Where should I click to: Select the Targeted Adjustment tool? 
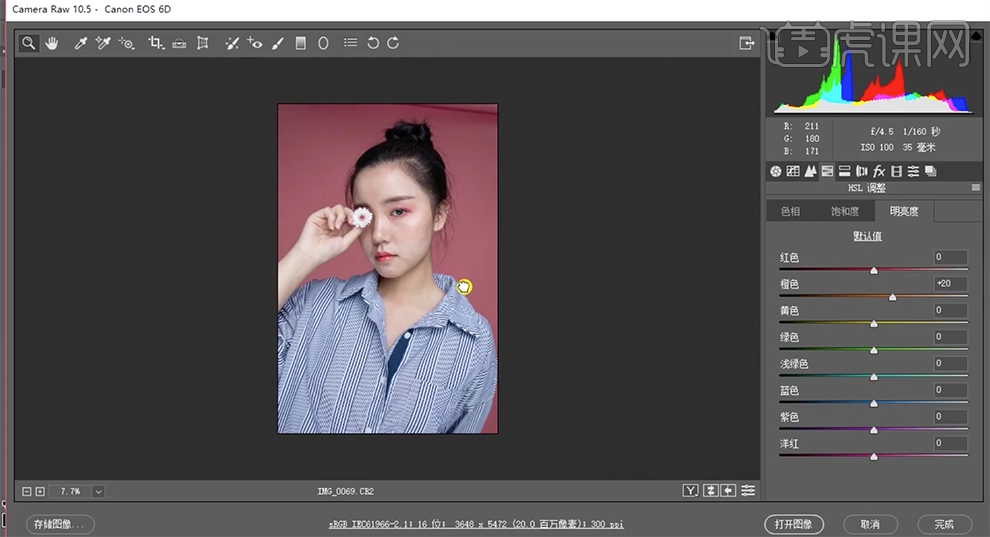click(126, 43)
